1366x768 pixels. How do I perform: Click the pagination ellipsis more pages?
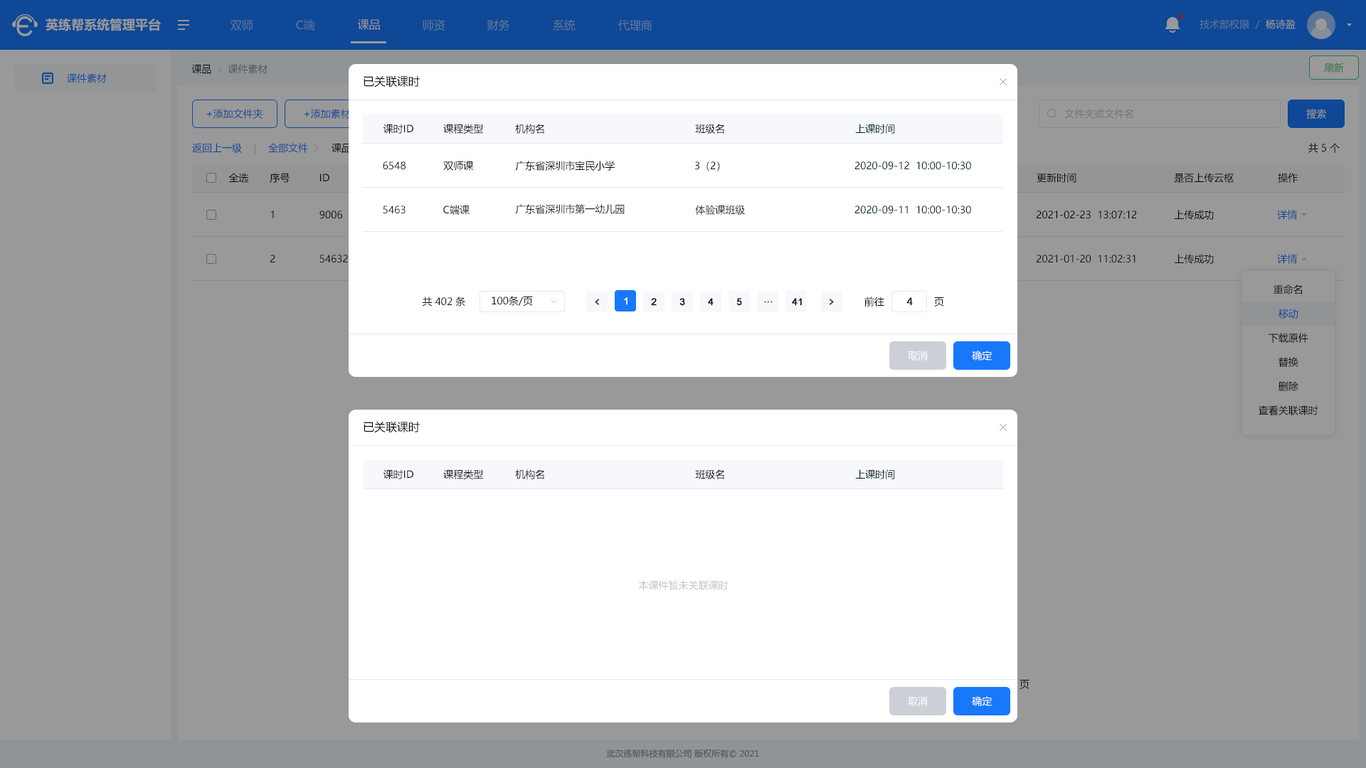coord(768,301)
